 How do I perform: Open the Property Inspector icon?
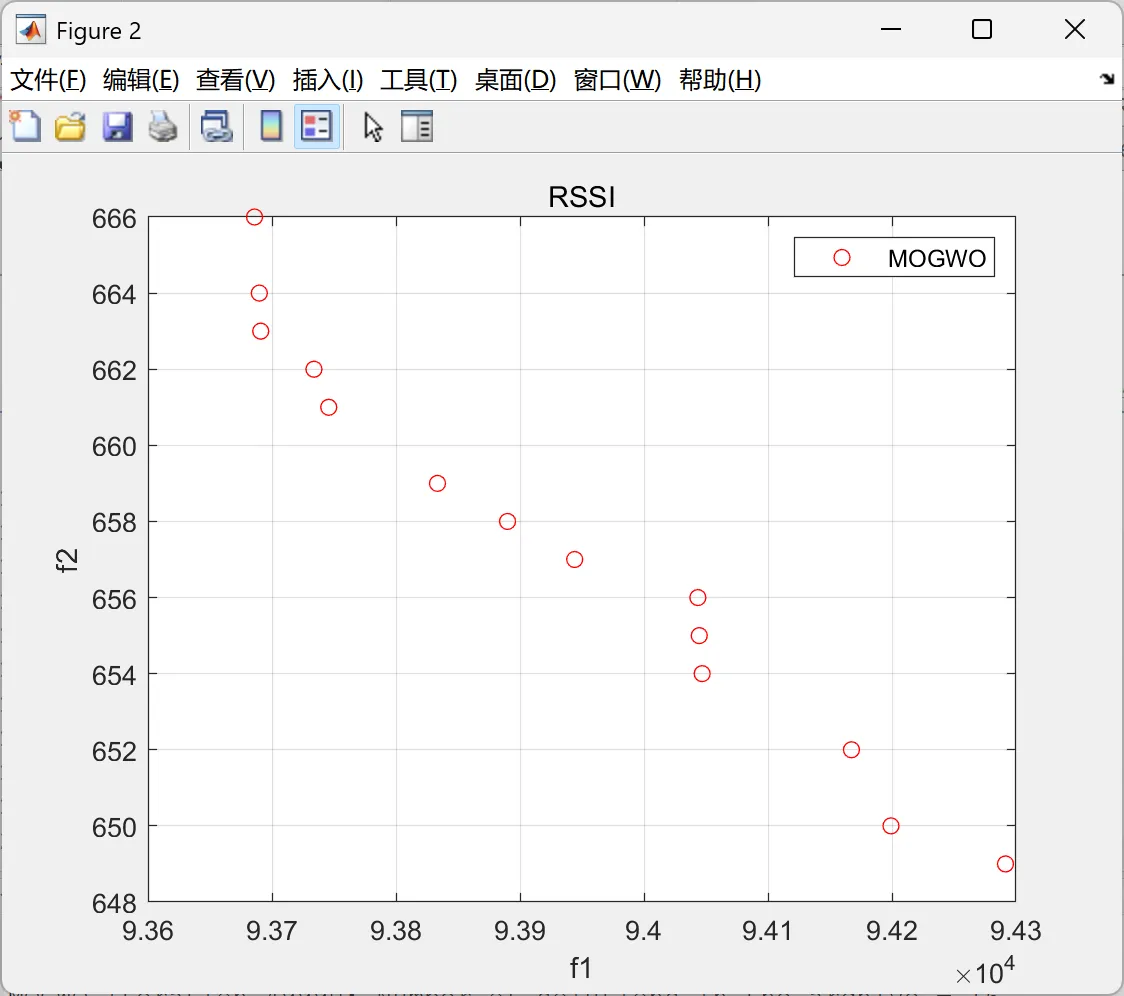click(416, 126)
